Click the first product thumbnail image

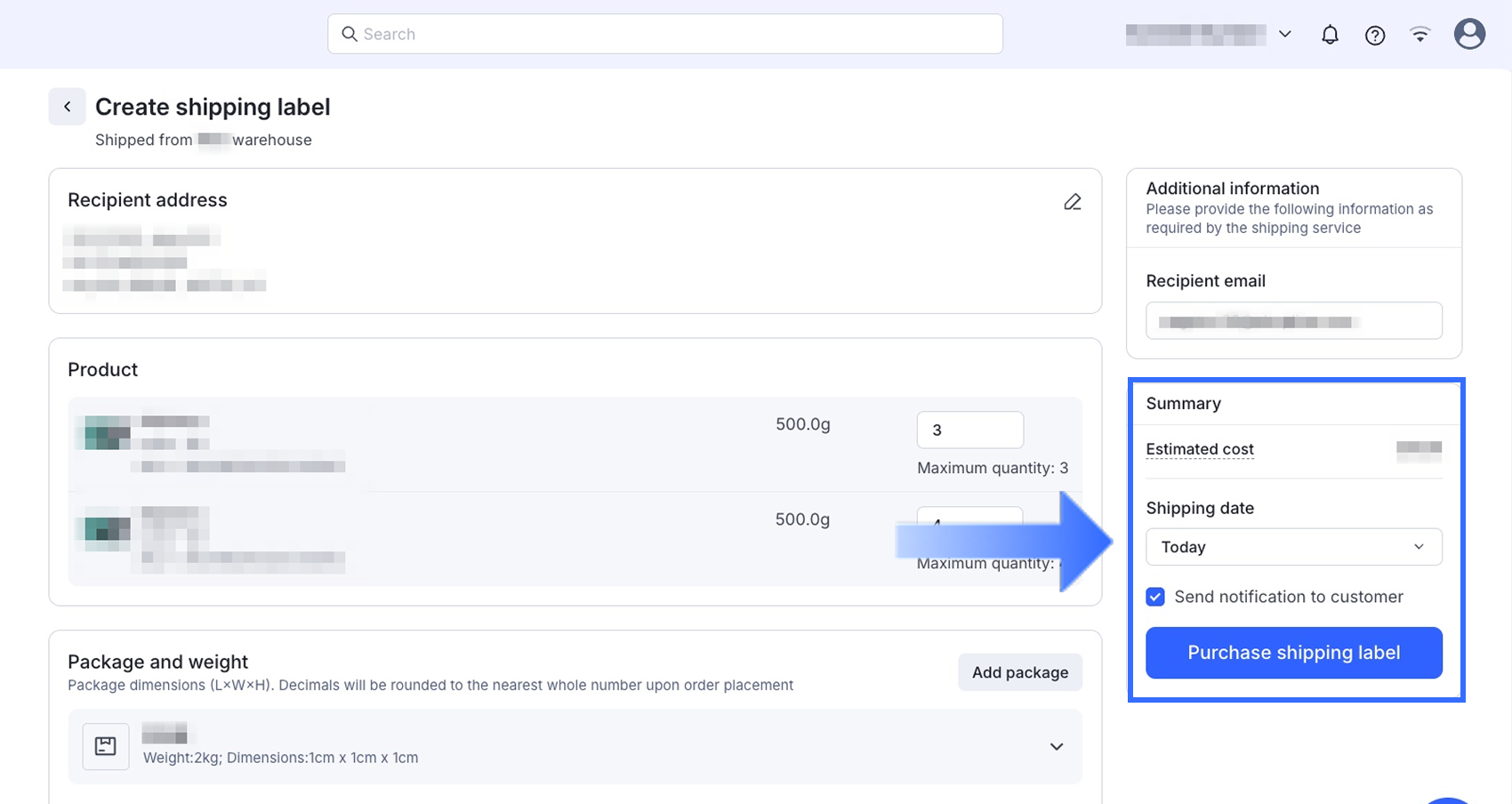coord(106,433)
